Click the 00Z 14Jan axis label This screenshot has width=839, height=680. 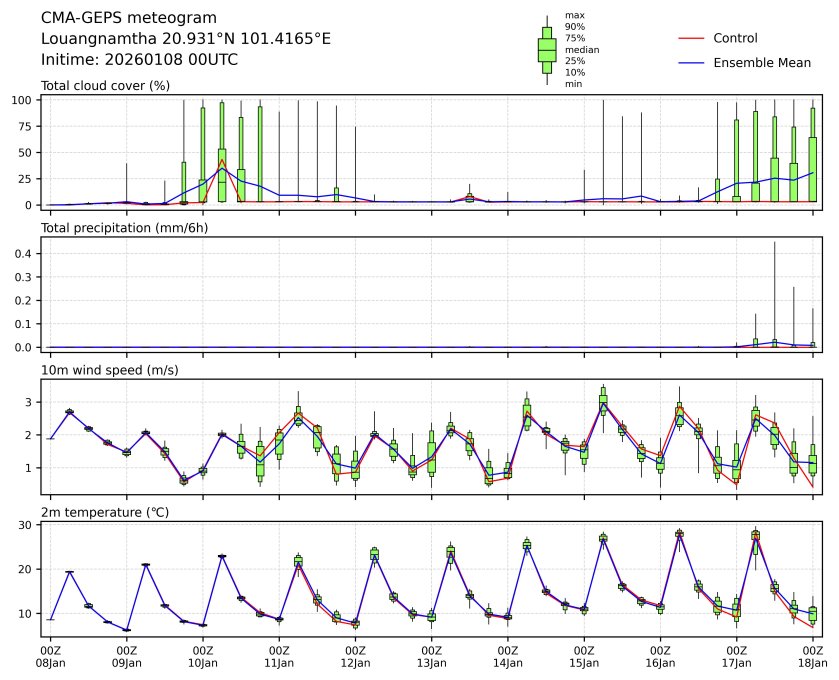click(x=508, y=657)
